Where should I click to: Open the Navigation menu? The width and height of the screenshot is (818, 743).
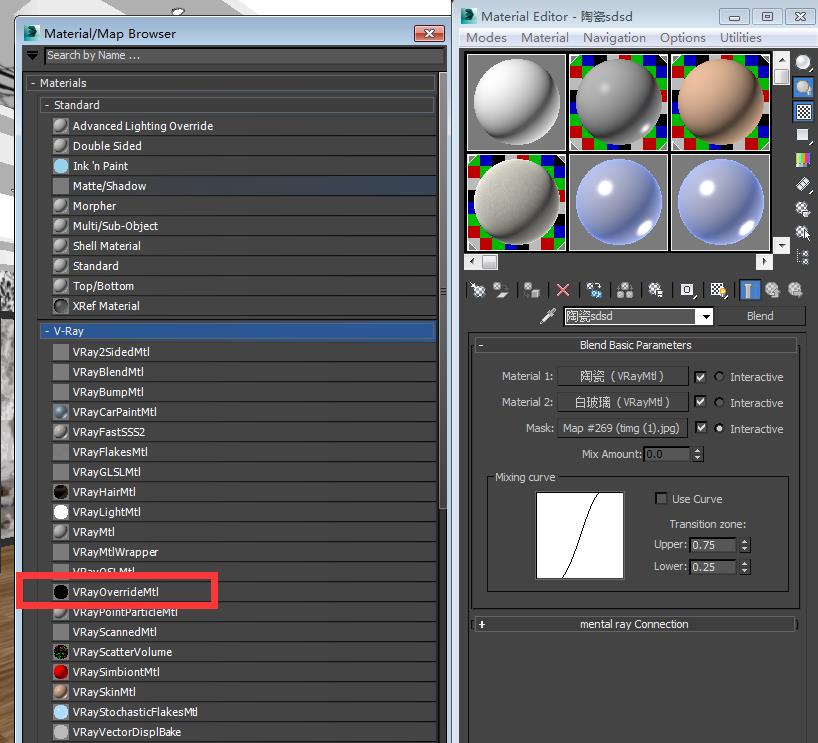click(614, 37)
